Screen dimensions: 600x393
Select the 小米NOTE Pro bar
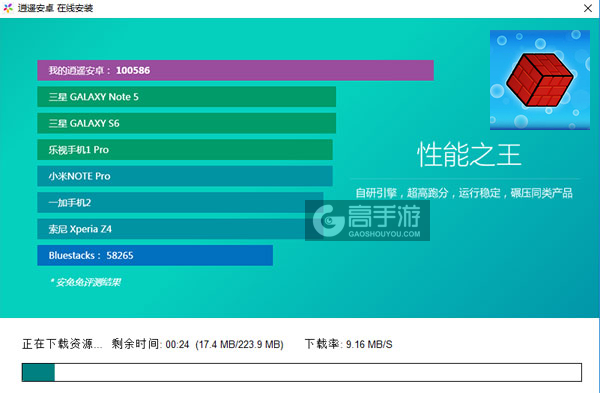185,176
